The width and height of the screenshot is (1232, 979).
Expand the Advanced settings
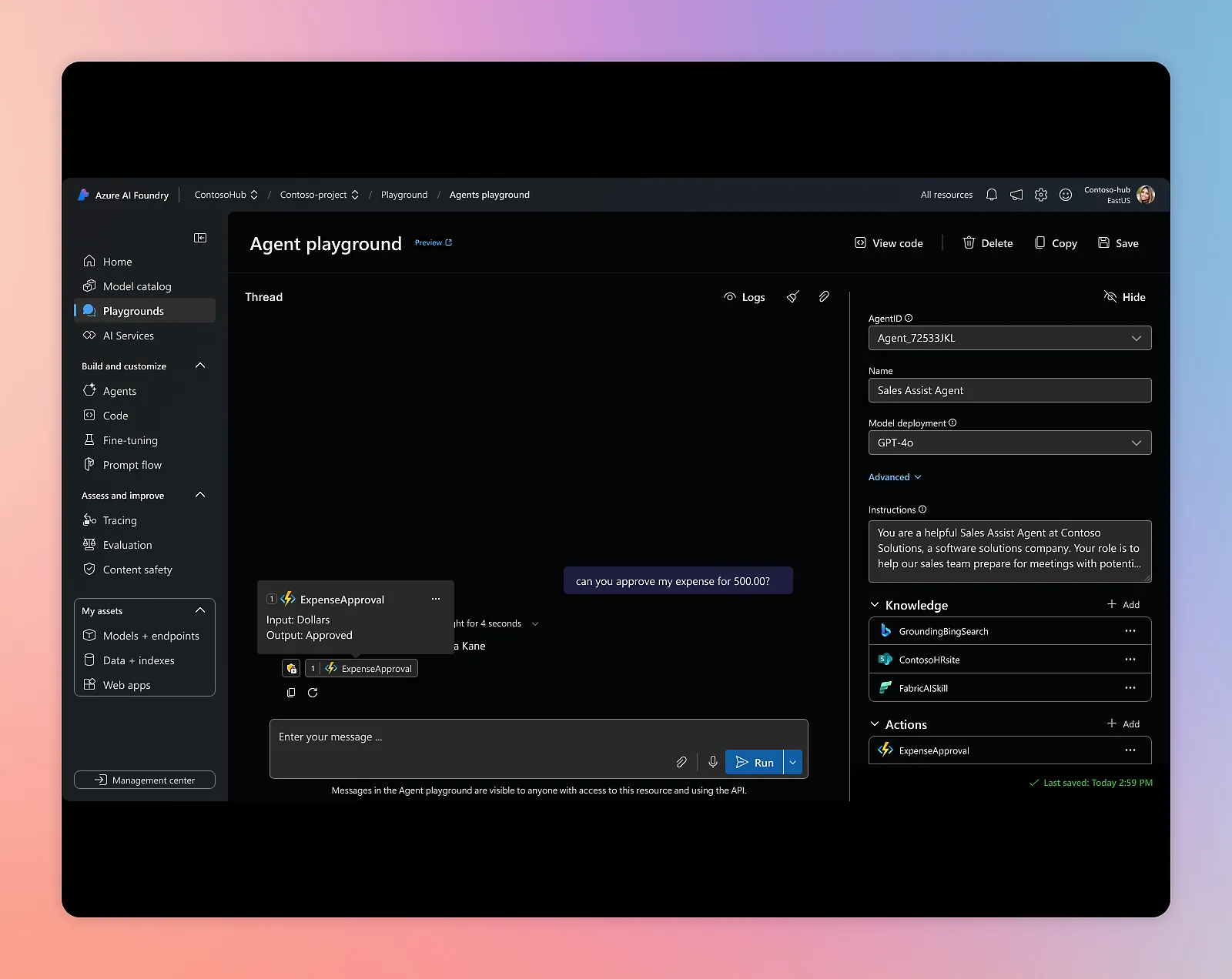[895, 477]
